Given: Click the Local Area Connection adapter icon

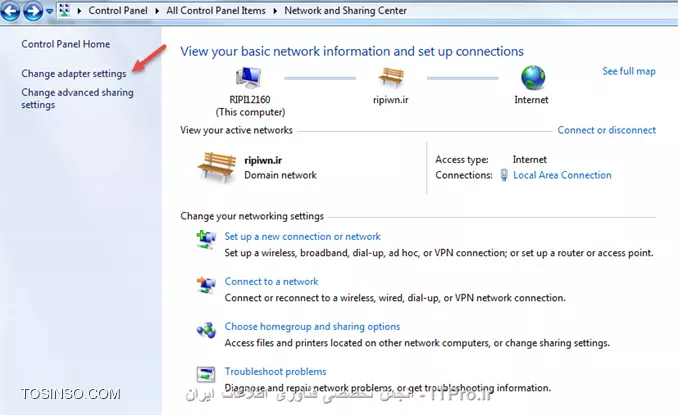Looking at the screenshot, I should [x=504, y=175].
